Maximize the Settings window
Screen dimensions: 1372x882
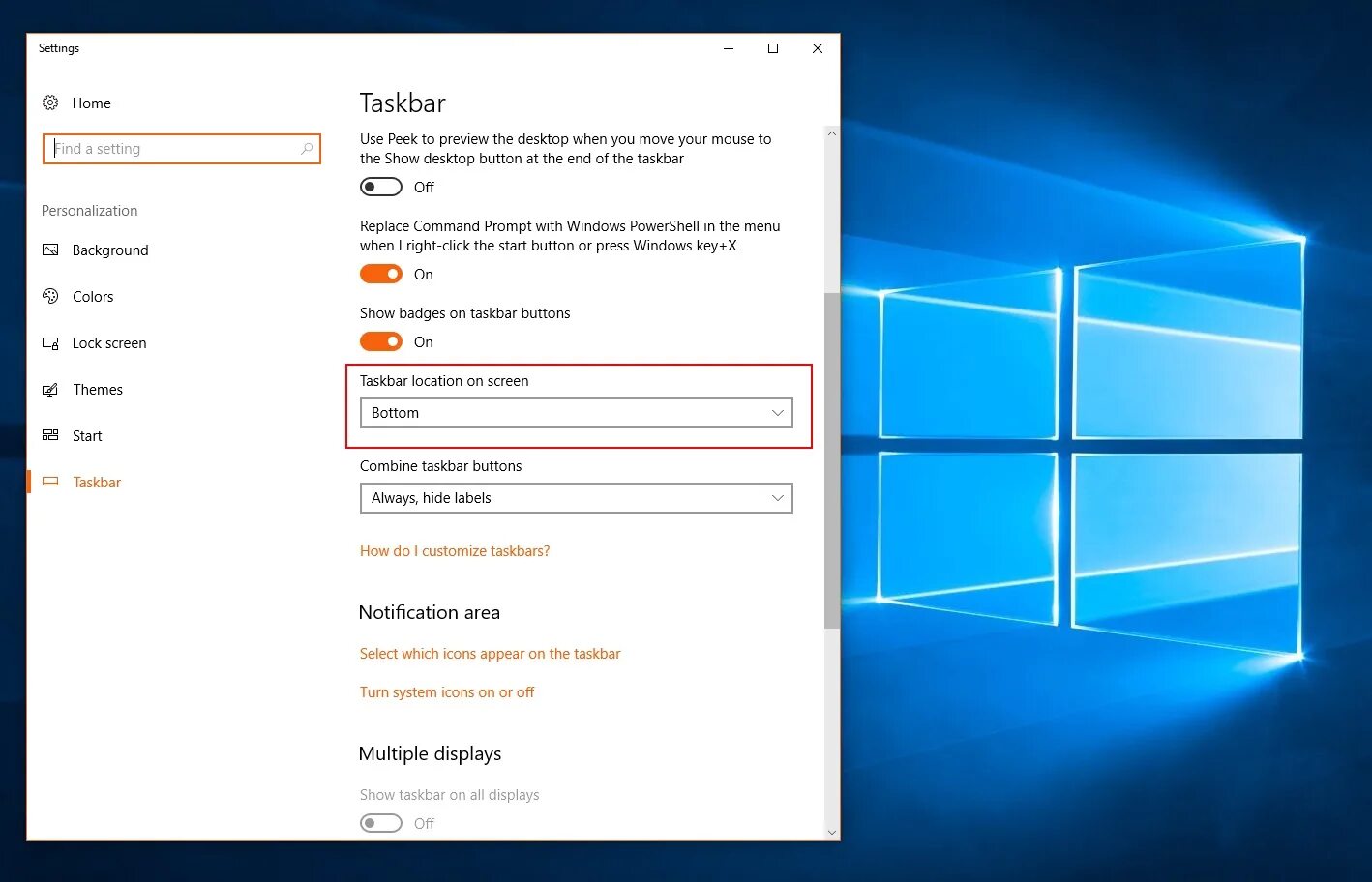773,48
